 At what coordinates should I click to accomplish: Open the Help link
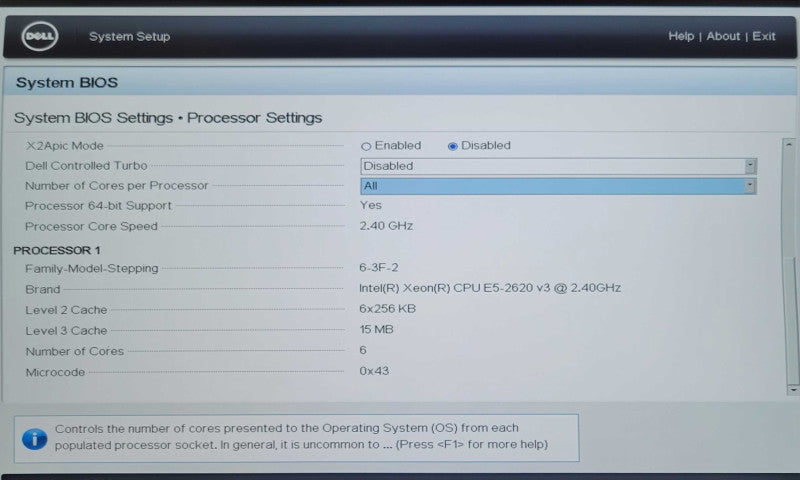pyautogui.click(x=681, y=36)
